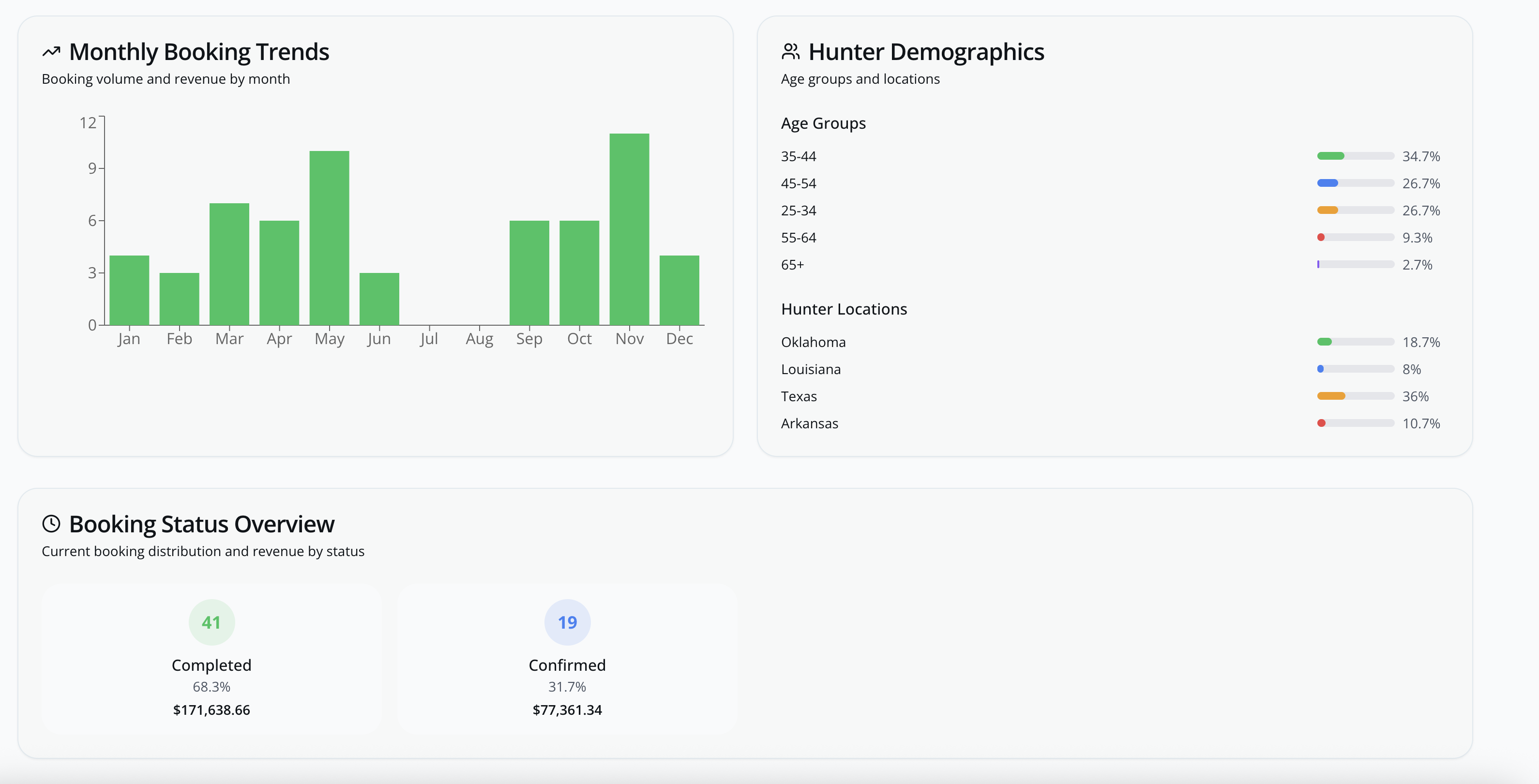Click the September bar in the chart
Viewport: 1539px width, 784px height.
coord(529,272)
